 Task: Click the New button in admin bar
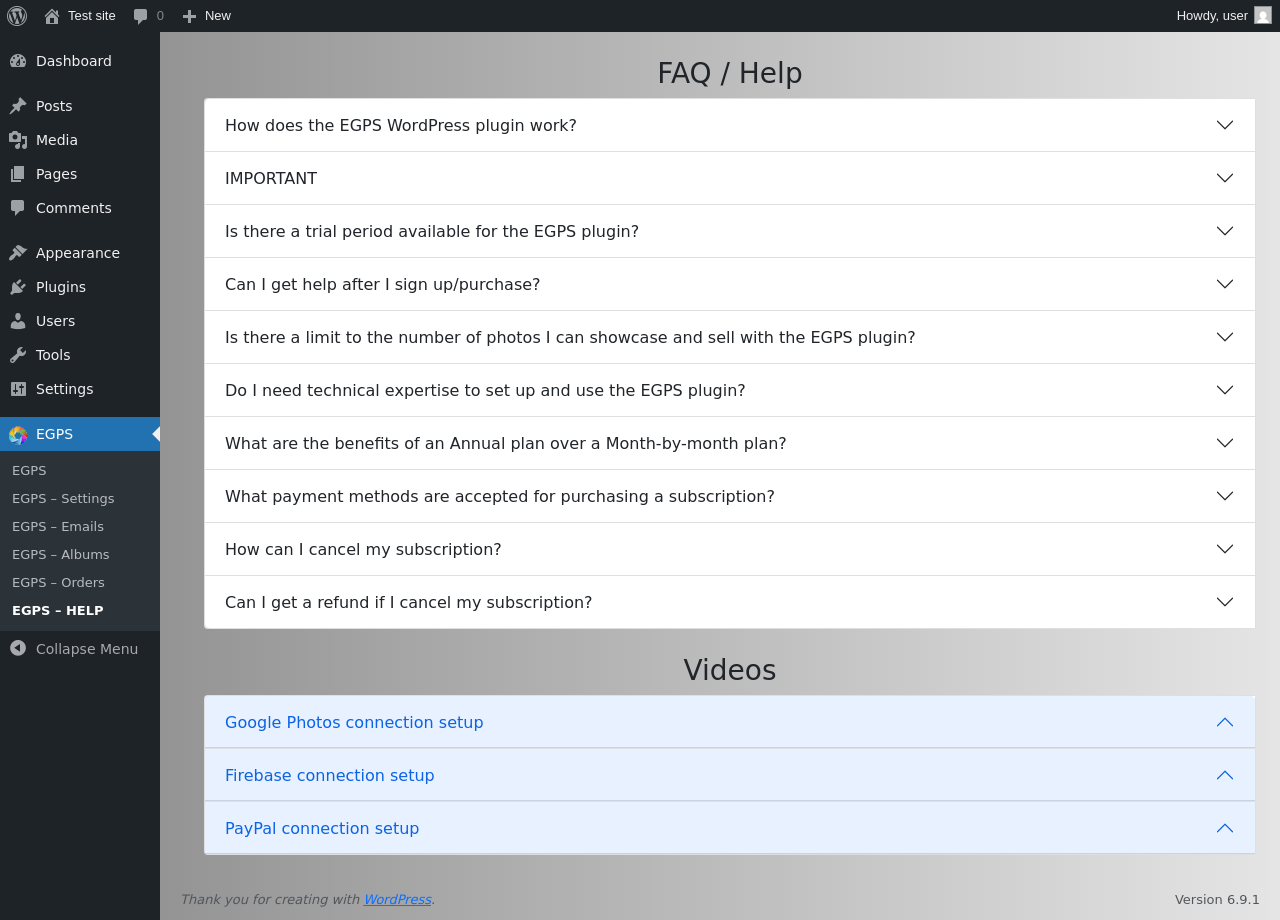click(x=206, y=16)
